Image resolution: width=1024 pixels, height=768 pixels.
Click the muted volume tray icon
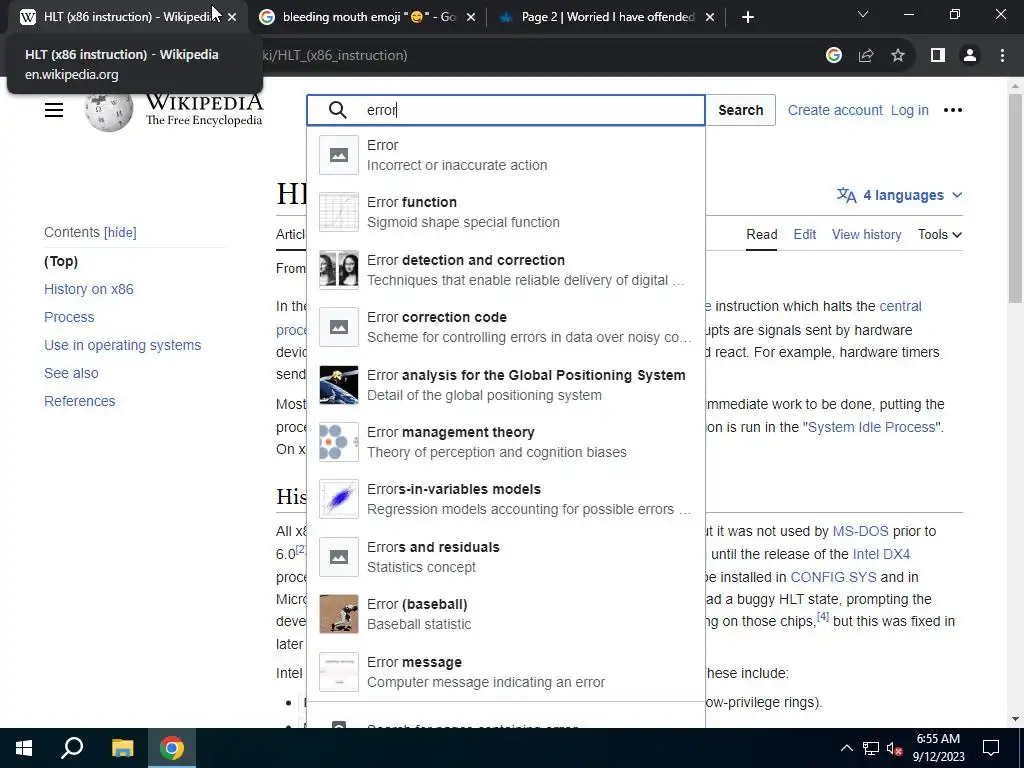tap(895, 748)
